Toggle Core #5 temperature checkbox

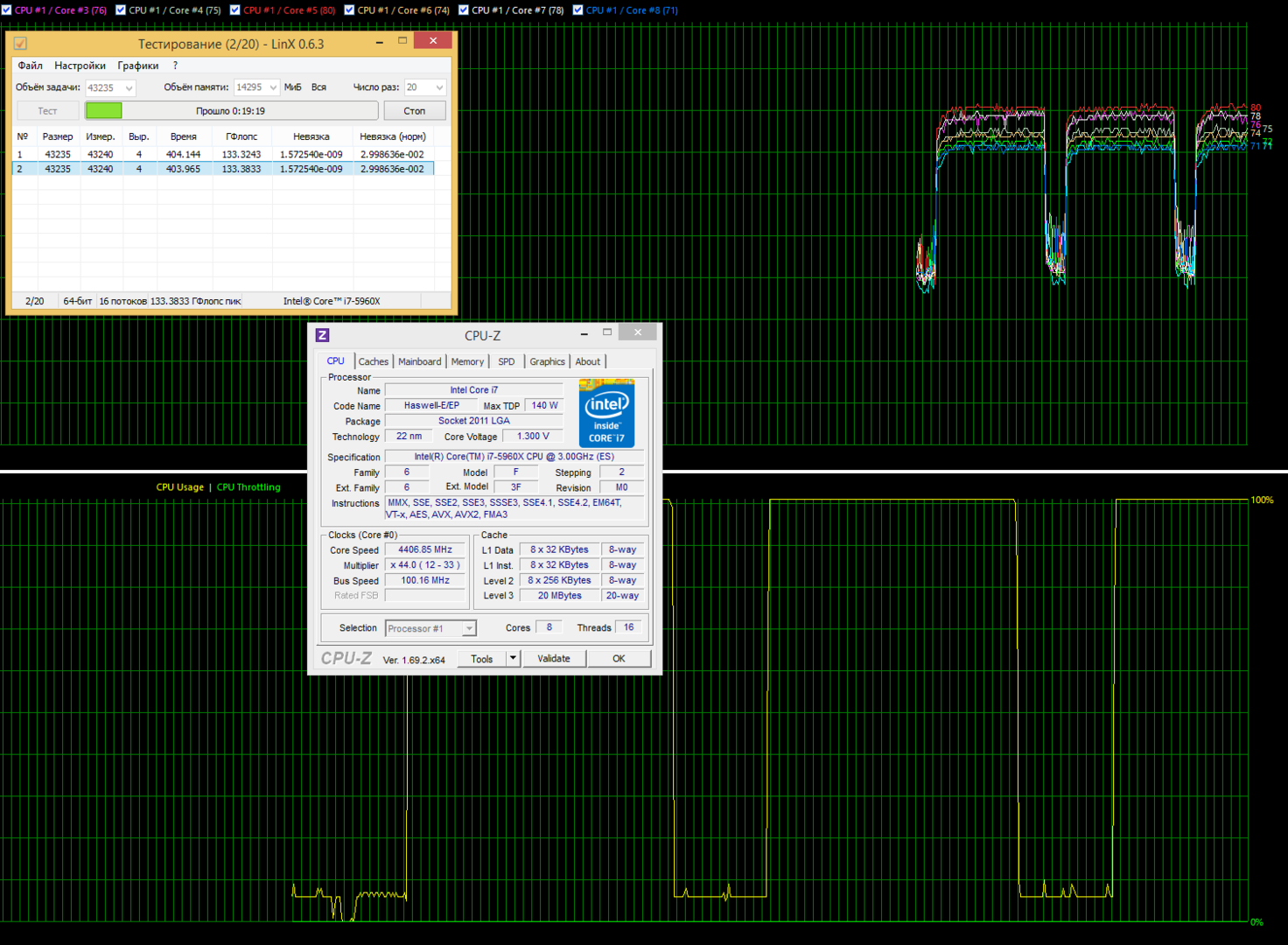coord(235,10)
